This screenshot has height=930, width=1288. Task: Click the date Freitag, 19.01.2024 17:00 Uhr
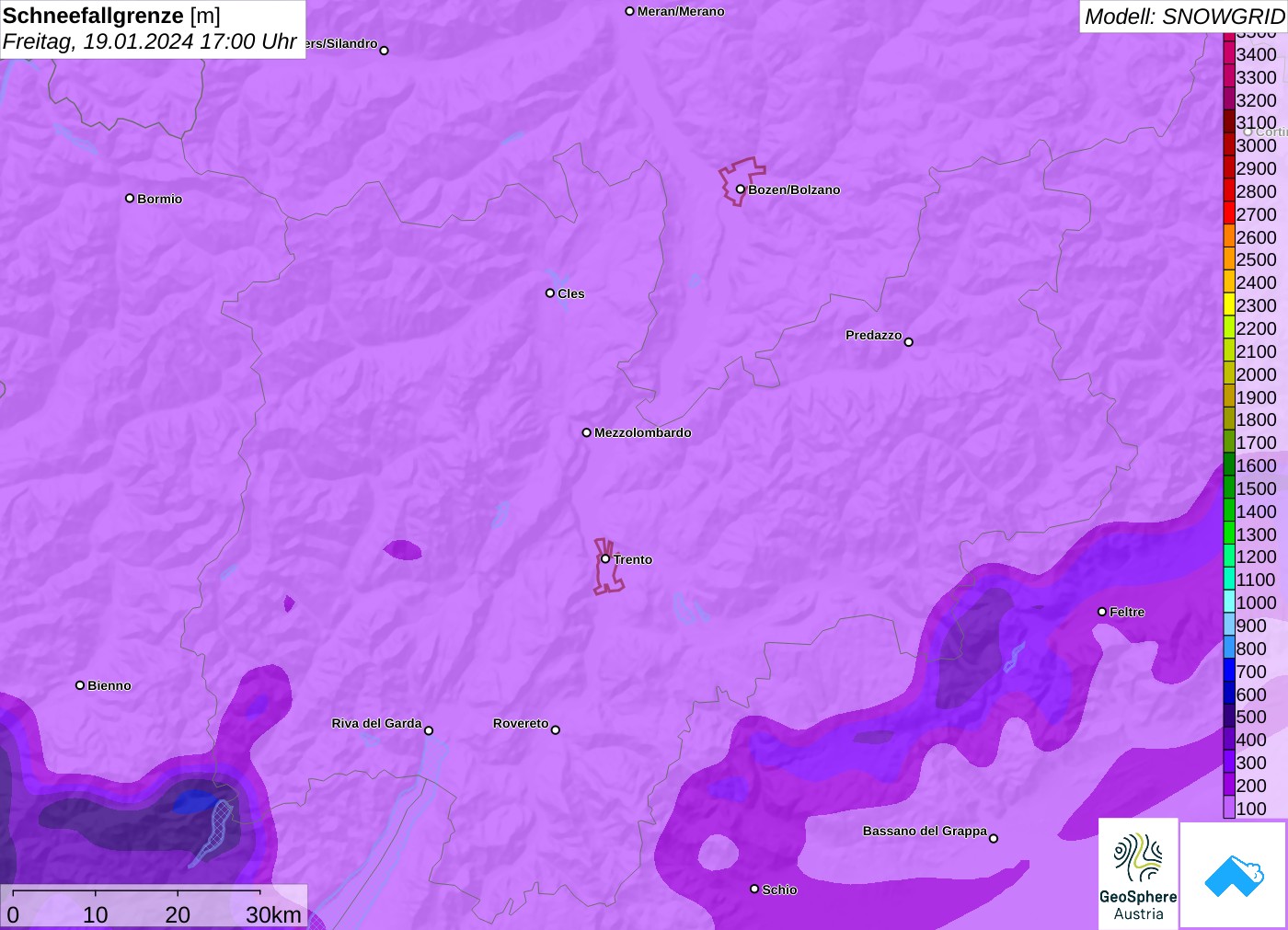pos(150,41)
